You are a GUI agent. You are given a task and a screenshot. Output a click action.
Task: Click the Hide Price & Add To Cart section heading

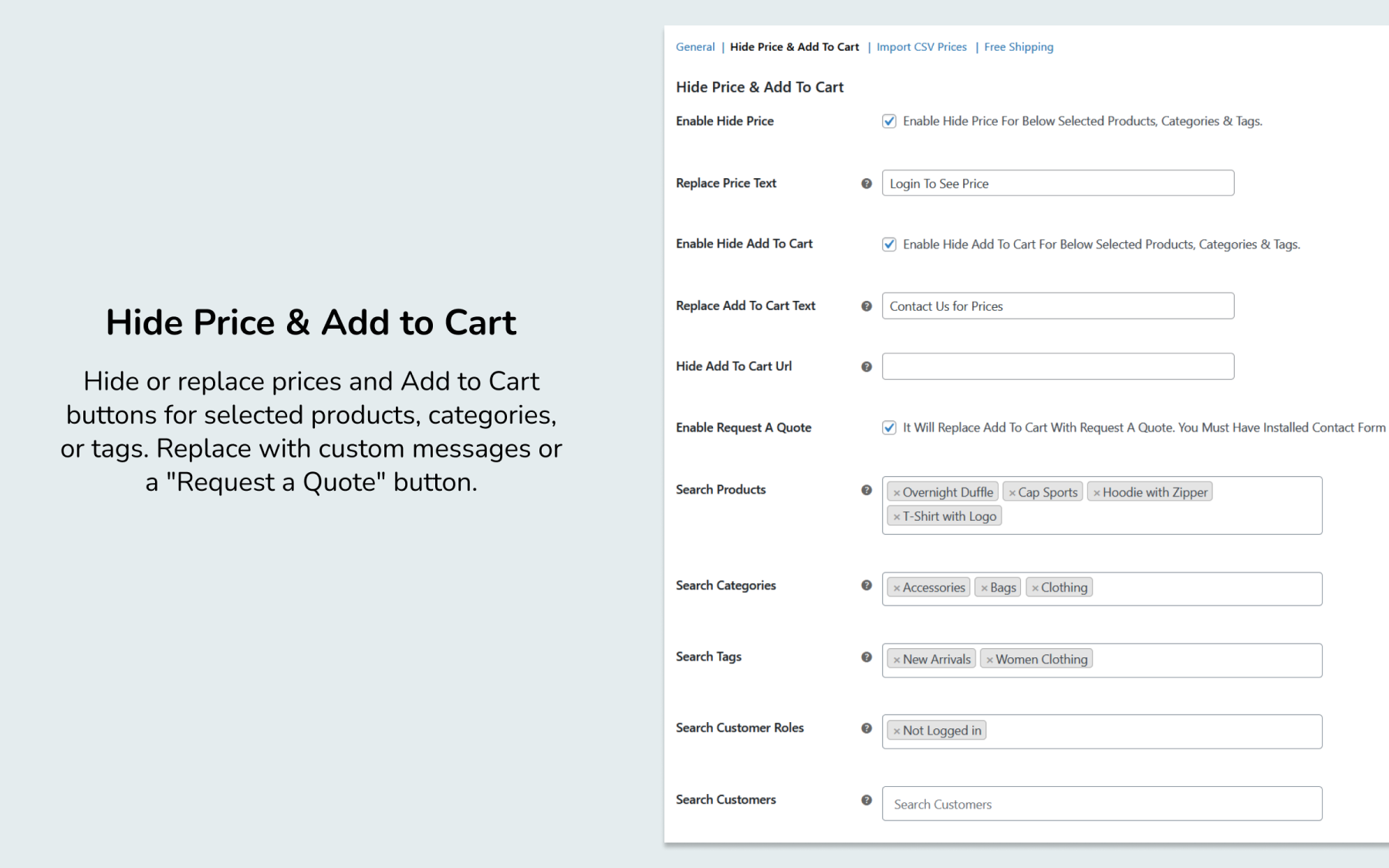[x=759, y=87]
